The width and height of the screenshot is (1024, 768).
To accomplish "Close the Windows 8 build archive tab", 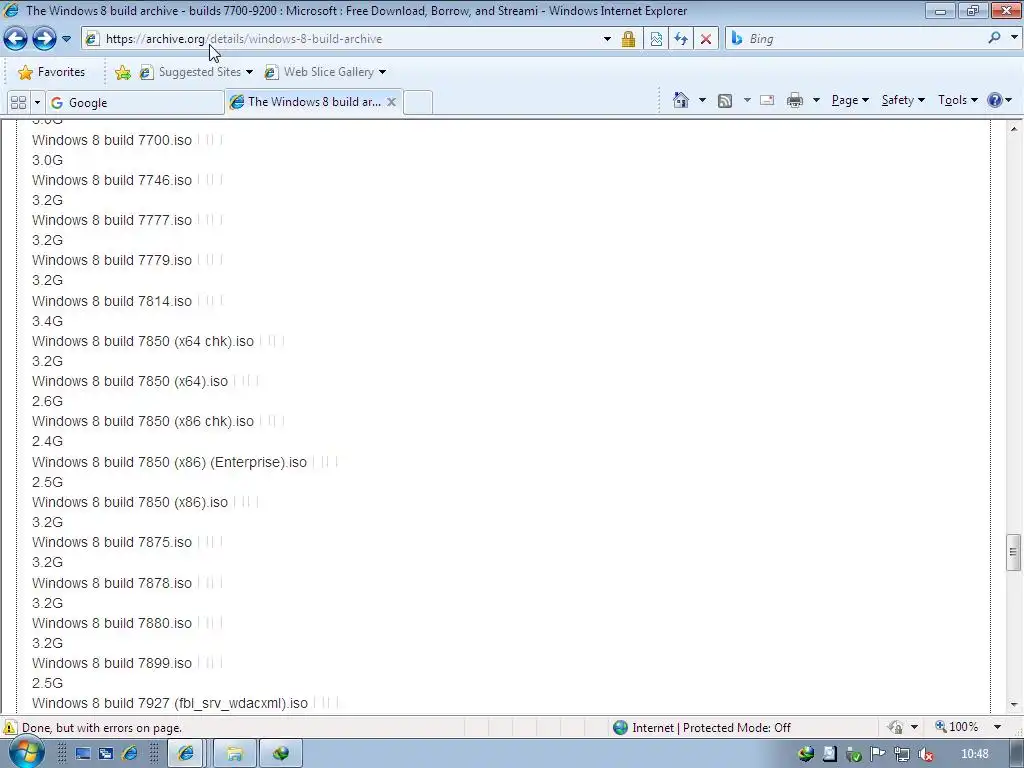I will tap(391, 102).
